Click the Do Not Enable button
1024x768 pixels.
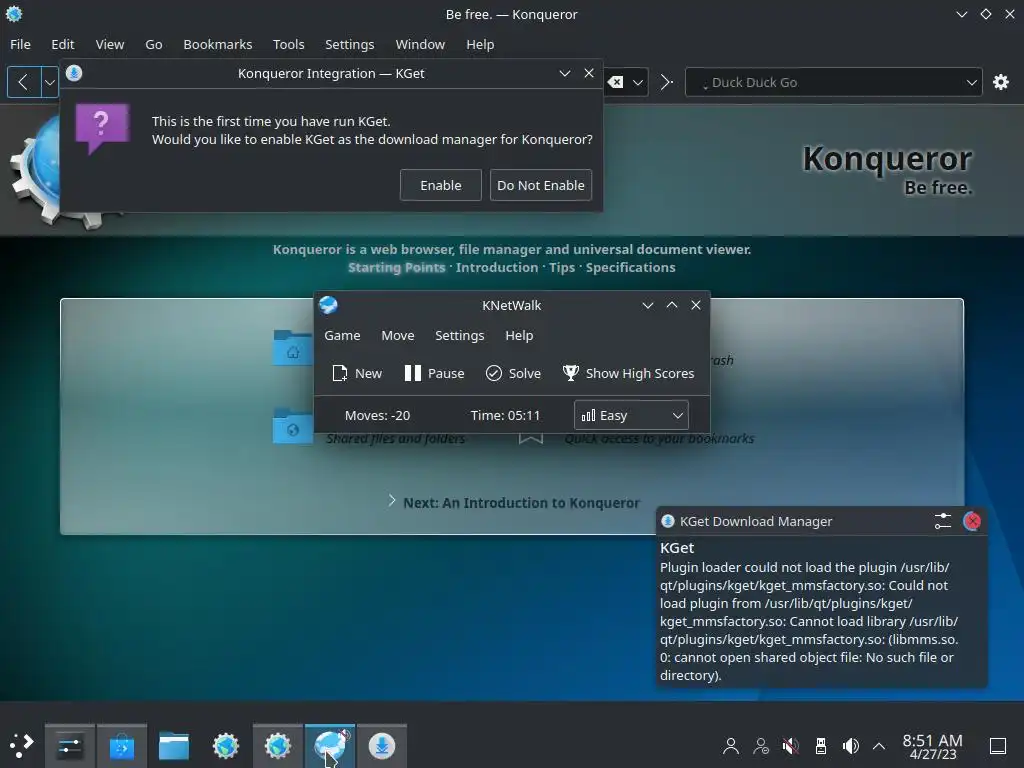point(541,185)
